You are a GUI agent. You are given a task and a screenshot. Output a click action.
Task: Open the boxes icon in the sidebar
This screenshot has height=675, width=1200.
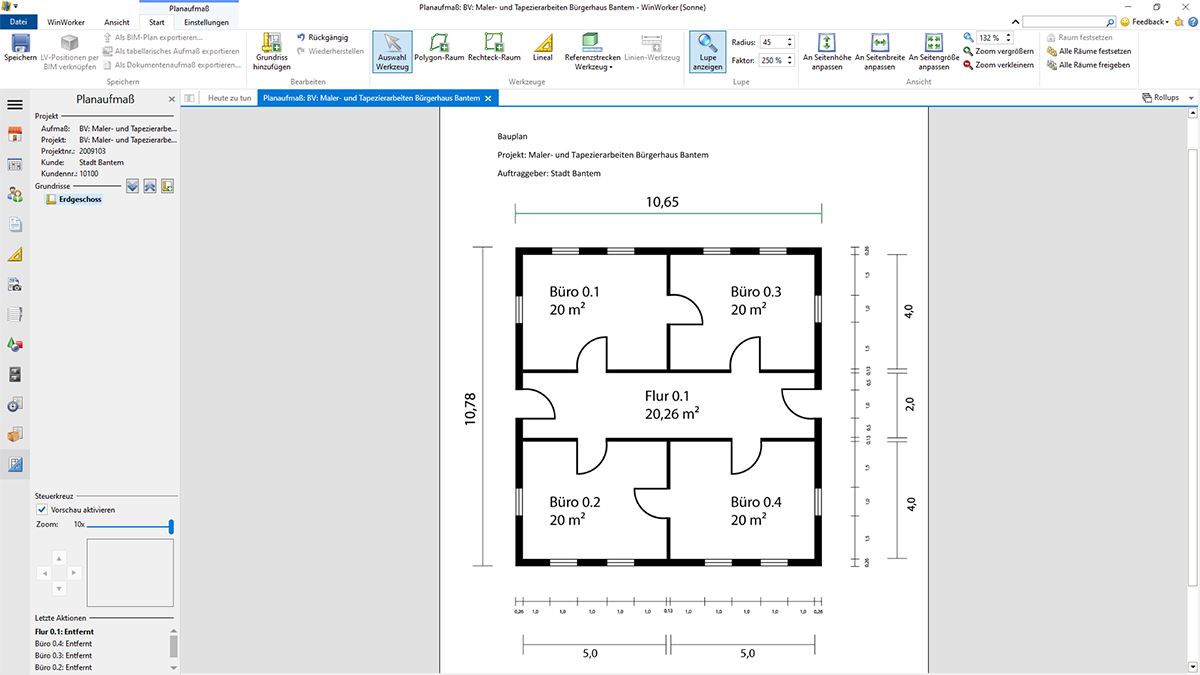click(x=15, y=435)
